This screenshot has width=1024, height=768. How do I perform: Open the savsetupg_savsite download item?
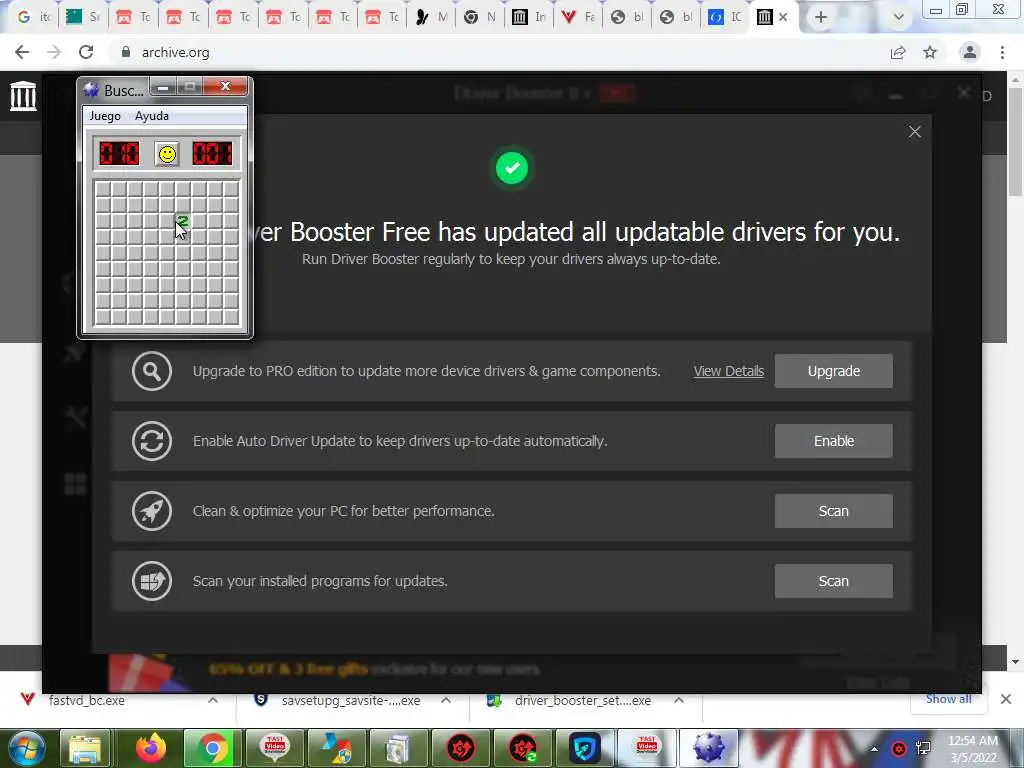coord(351,700)
